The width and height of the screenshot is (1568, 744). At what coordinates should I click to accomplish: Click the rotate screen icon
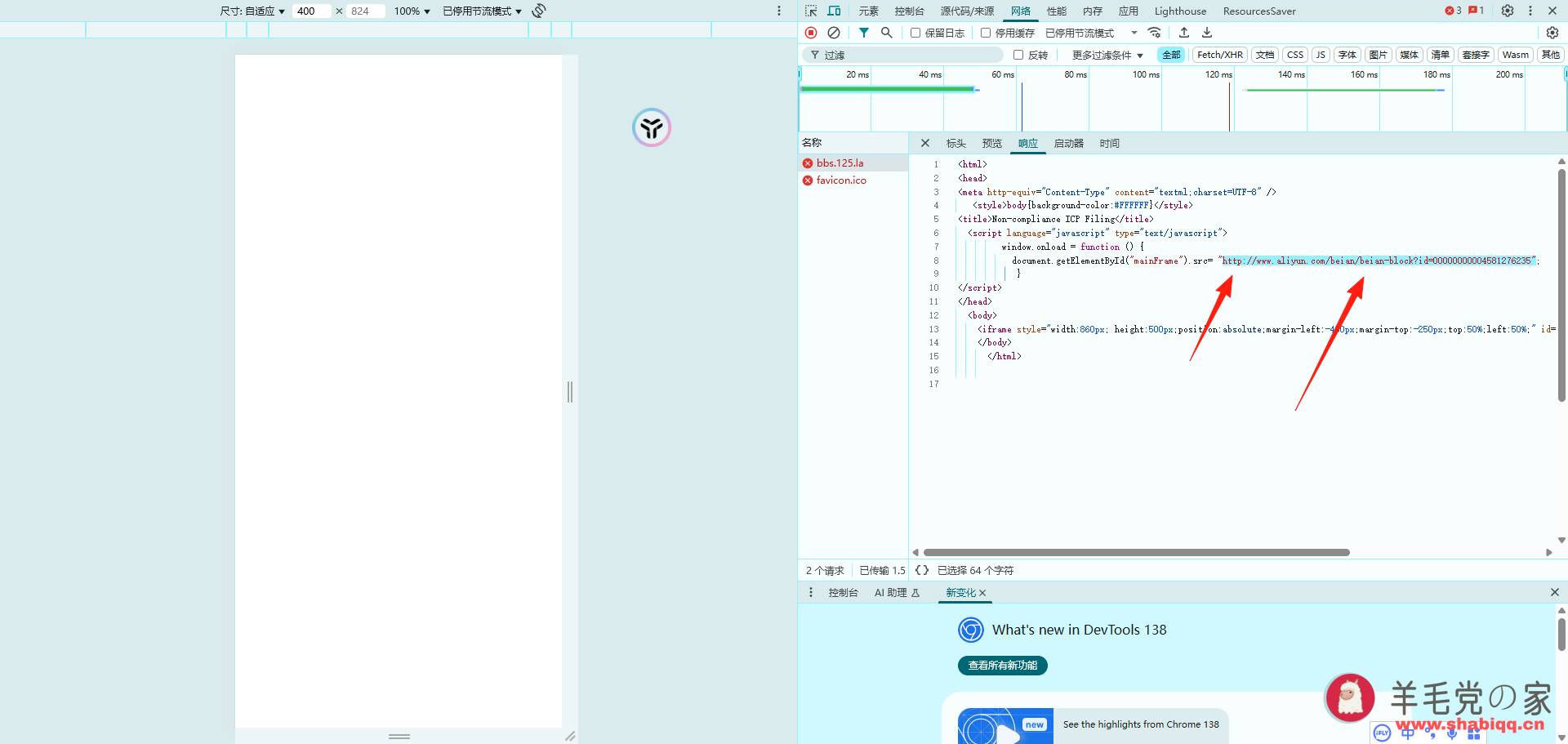[539, 11]
